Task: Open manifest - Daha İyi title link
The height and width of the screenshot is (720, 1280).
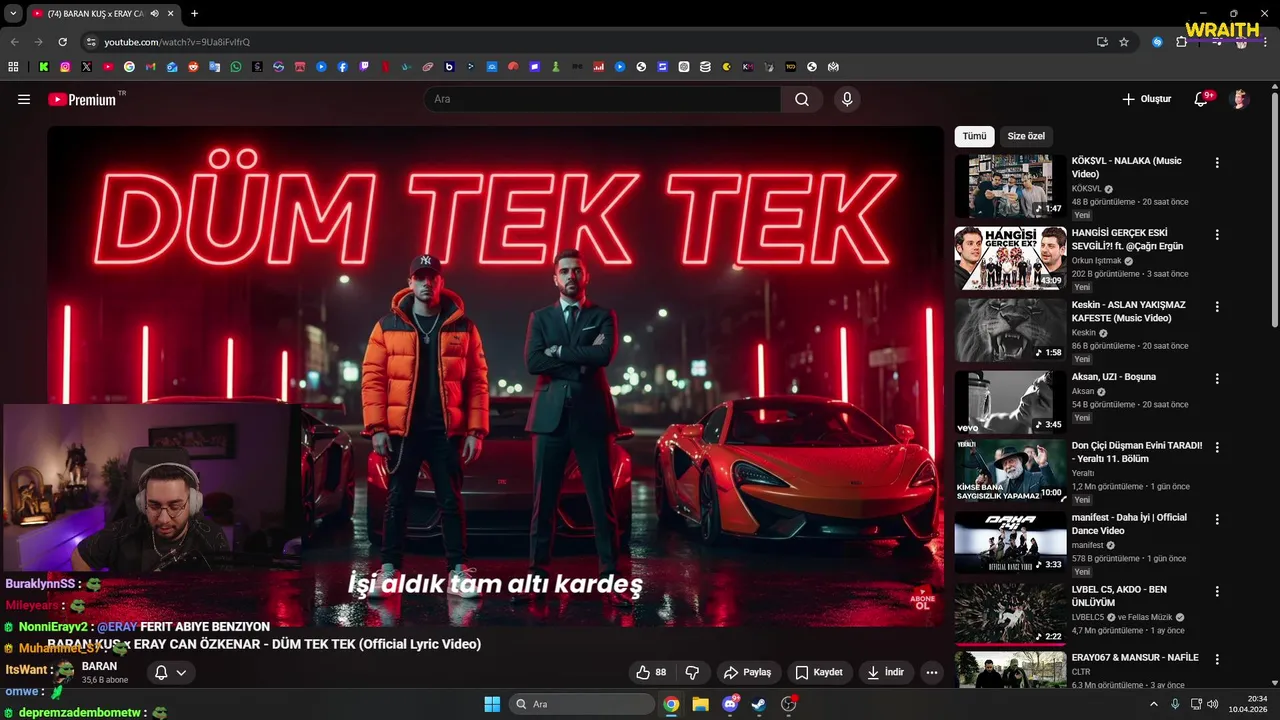Action: pos(1129,524)
